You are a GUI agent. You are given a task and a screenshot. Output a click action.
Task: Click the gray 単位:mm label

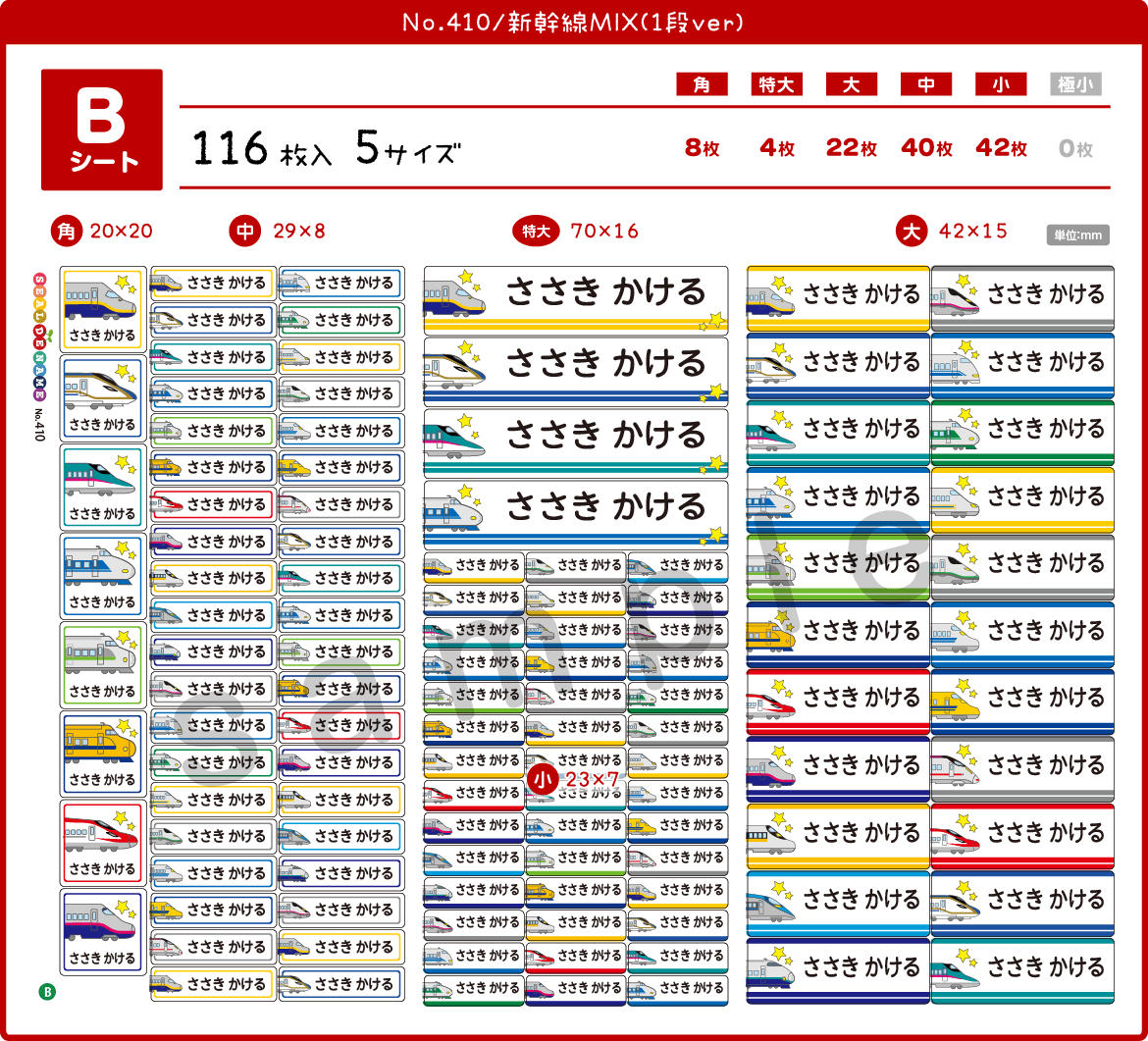tap(1077, 235)
